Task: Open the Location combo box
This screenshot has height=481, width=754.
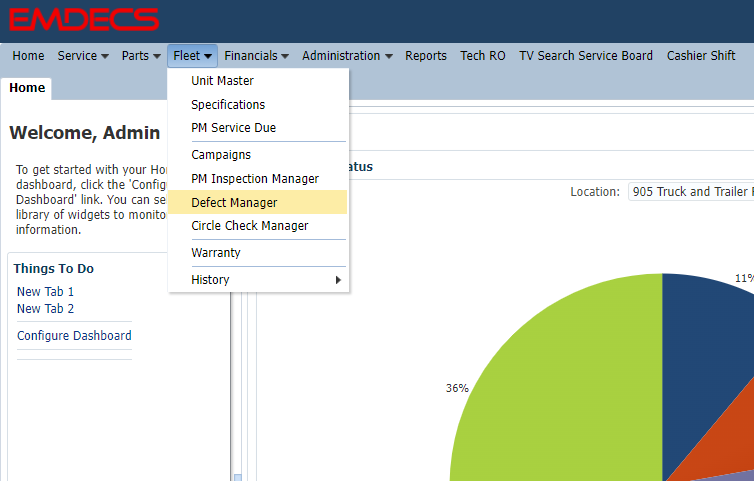Action: click(690, 192)
